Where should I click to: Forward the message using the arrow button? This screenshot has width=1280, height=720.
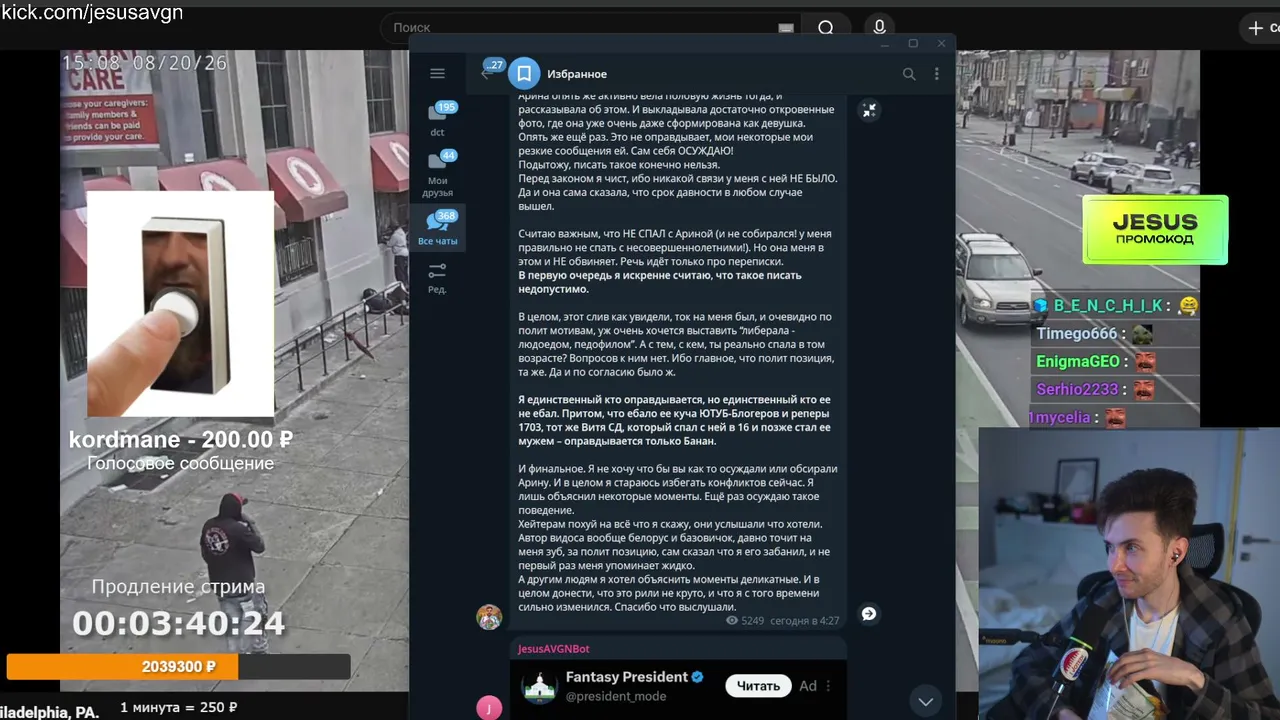[x=869, y=614]
